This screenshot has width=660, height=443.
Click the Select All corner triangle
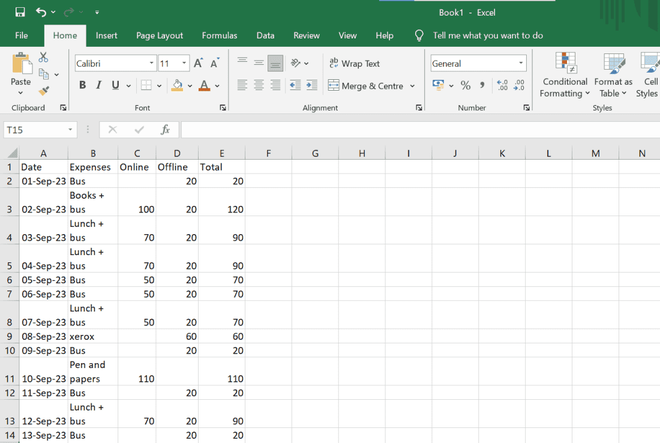coord(13,152)
